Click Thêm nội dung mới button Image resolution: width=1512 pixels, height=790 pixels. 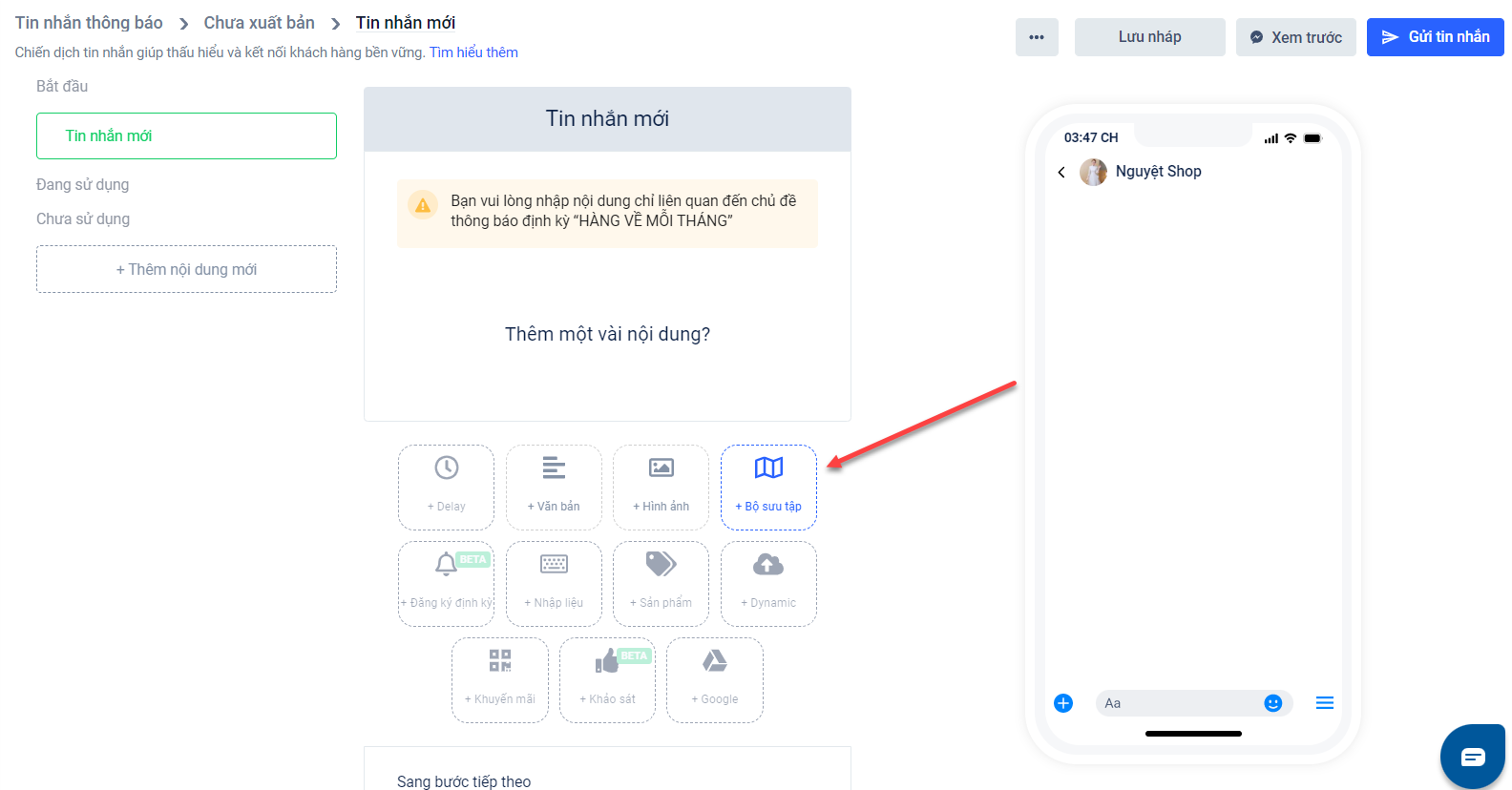186,269
